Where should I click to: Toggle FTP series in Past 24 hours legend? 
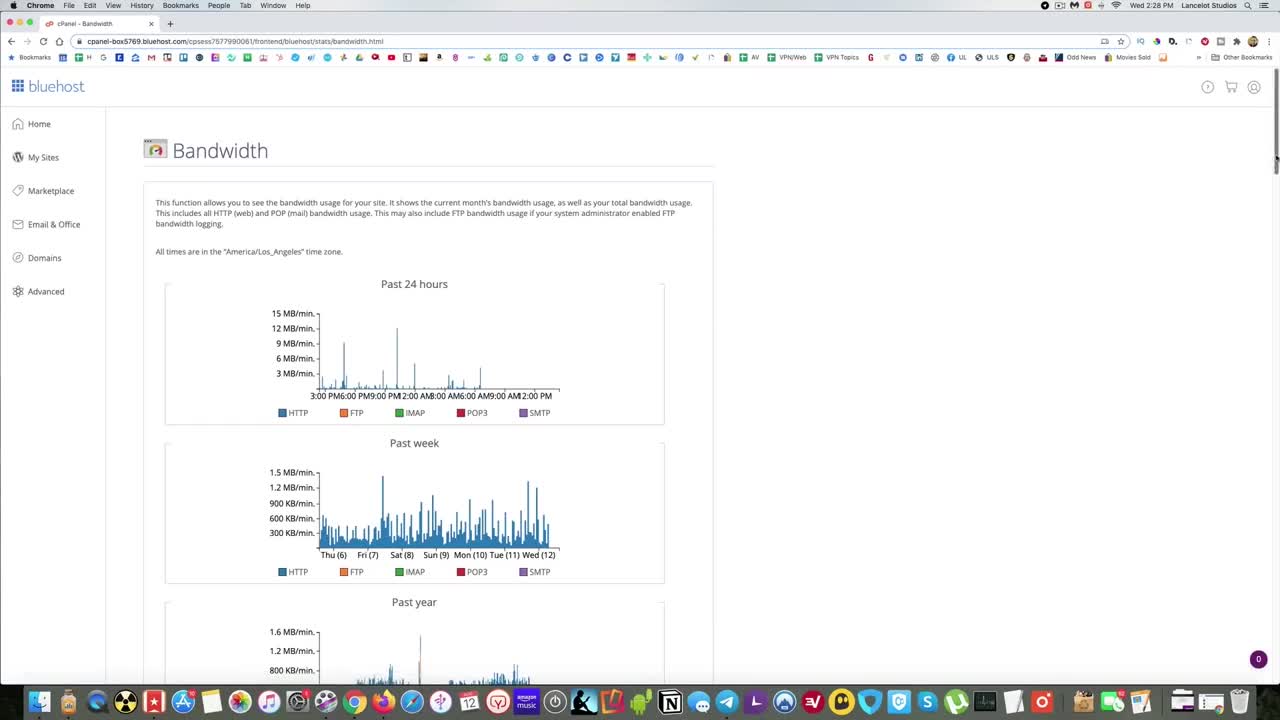tap(351, 413)
